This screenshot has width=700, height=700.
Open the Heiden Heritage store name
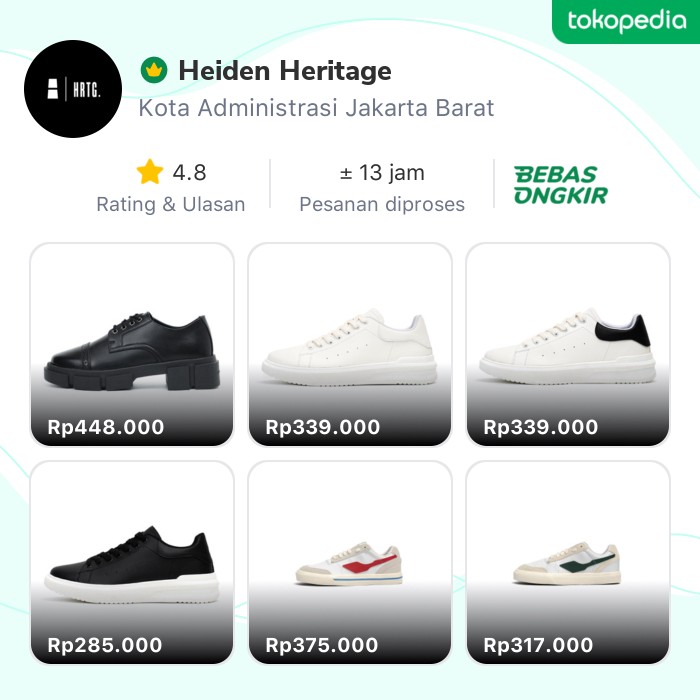pos(285,71)
